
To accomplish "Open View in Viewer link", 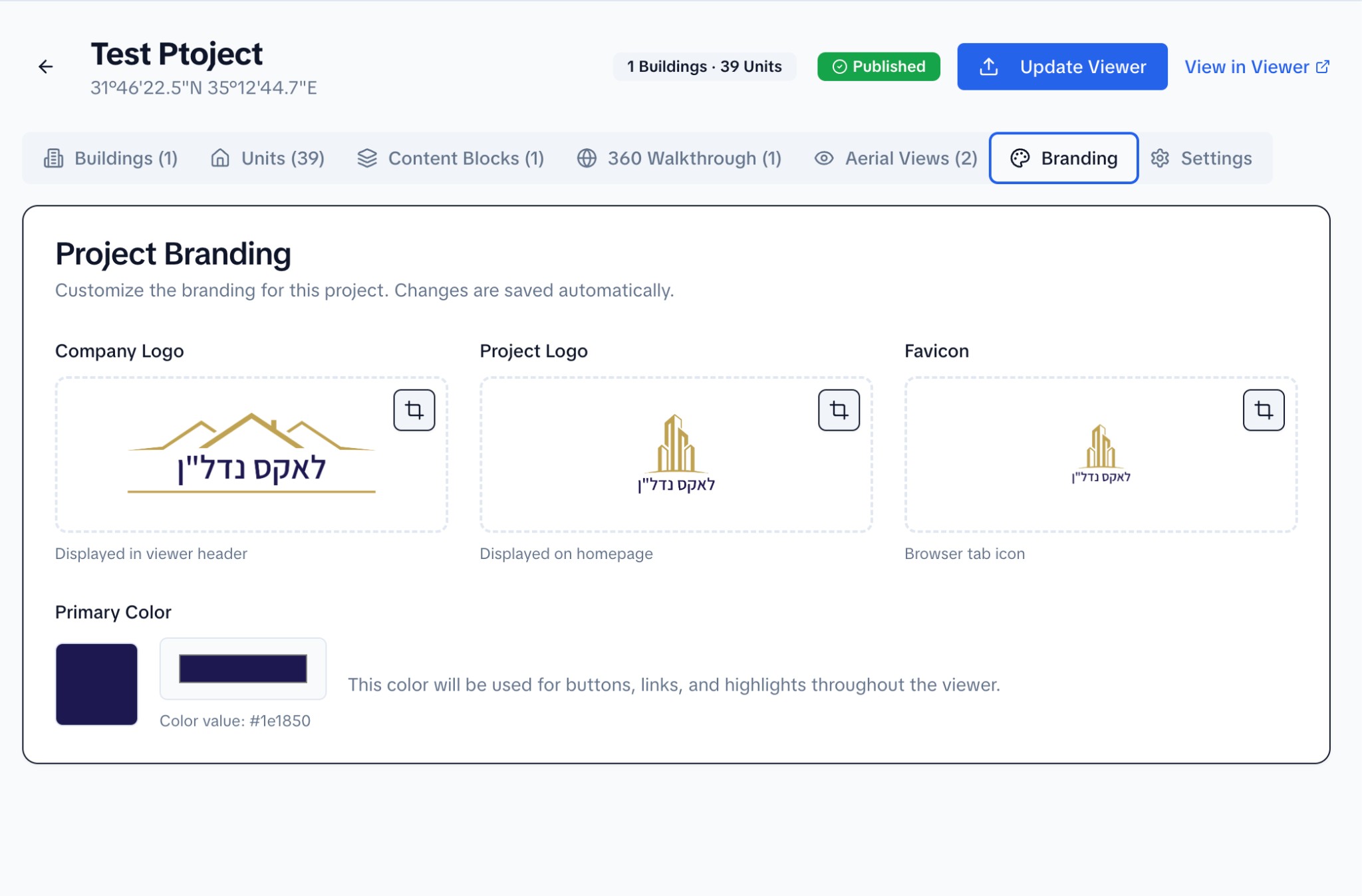I will point(1246,66).
